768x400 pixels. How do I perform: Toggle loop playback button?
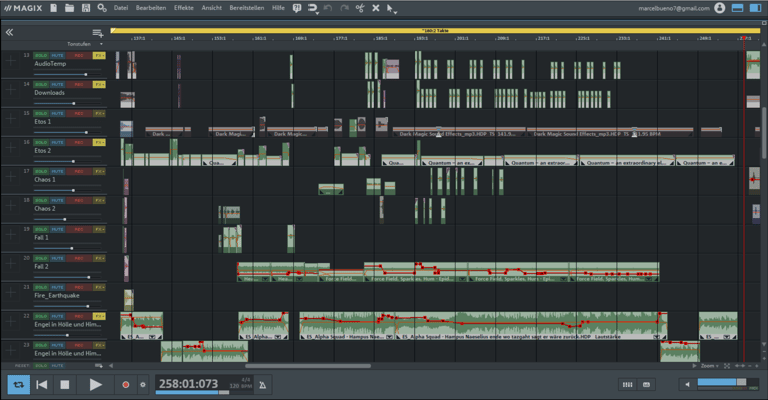(x=19, y=385)
